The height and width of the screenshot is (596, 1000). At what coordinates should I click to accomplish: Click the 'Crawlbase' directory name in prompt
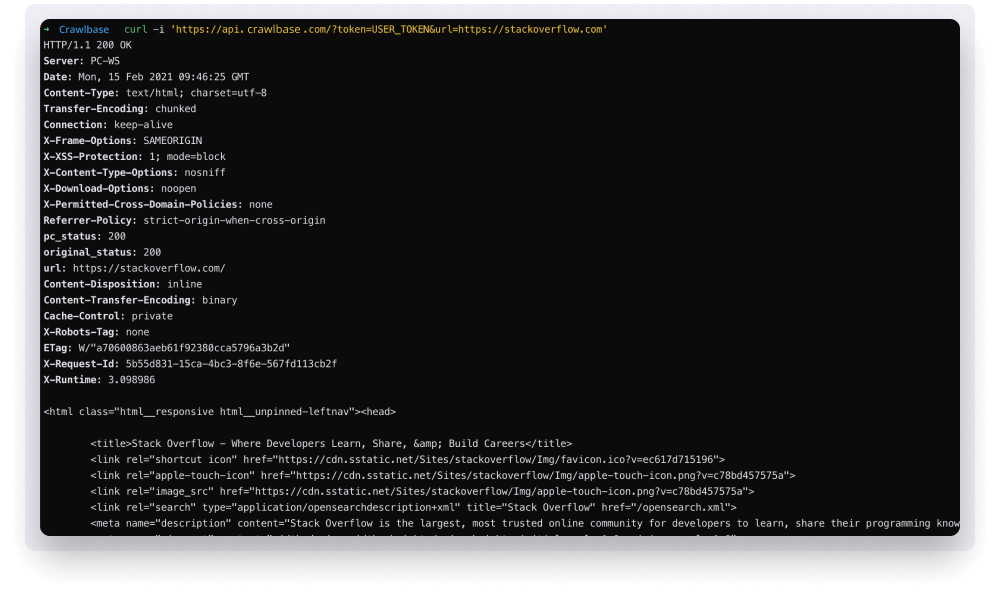click(x=84, y=29)
